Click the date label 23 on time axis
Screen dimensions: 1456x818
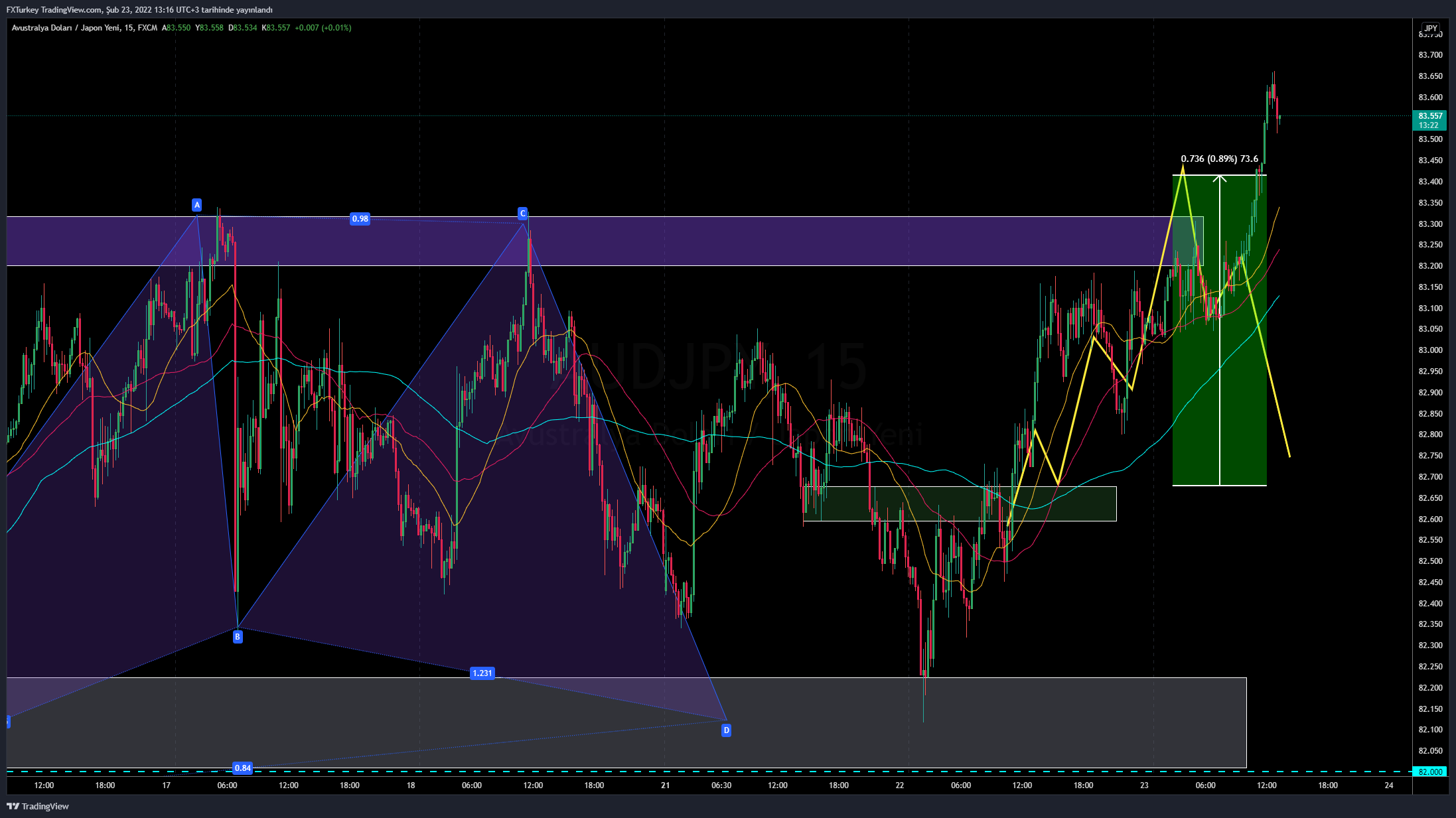(1144, 785)
